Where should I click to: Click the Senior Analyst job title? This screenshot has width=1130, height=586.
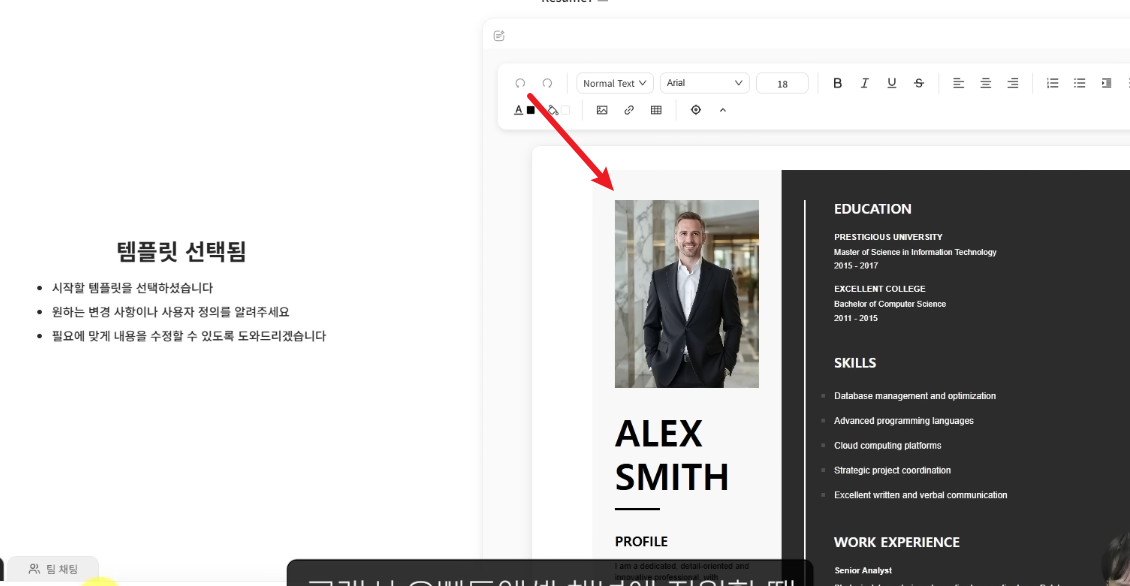(x=863, y=570)
